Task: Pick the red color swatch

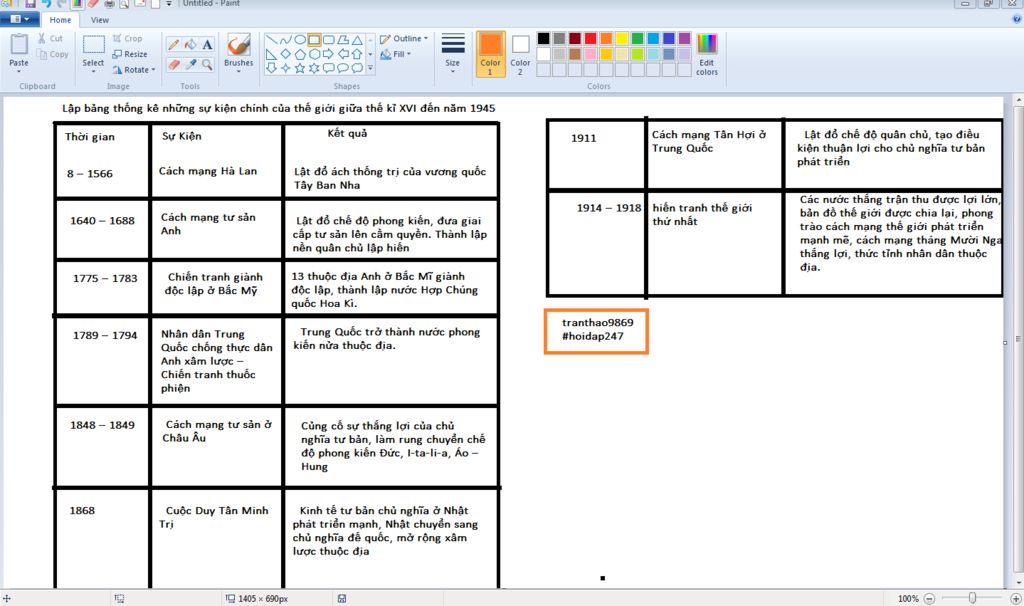Action: click(590, 39)
